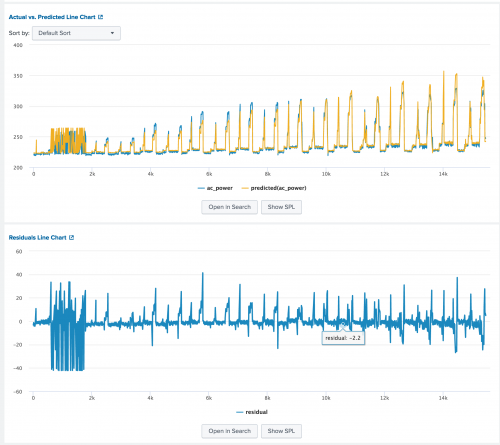
Task: Click the Sort by: label
Action: 19,33
